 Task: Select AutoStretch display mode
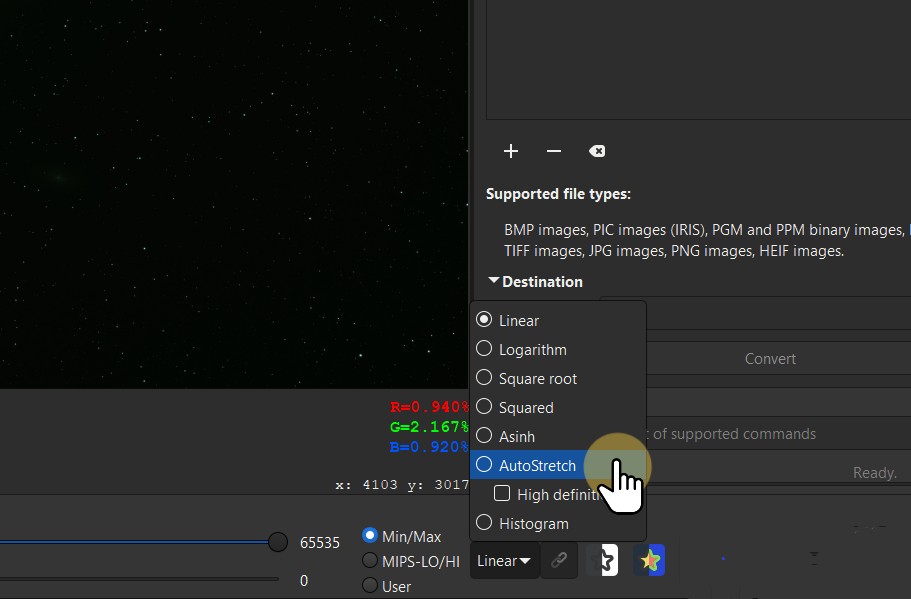pos(537,465)
